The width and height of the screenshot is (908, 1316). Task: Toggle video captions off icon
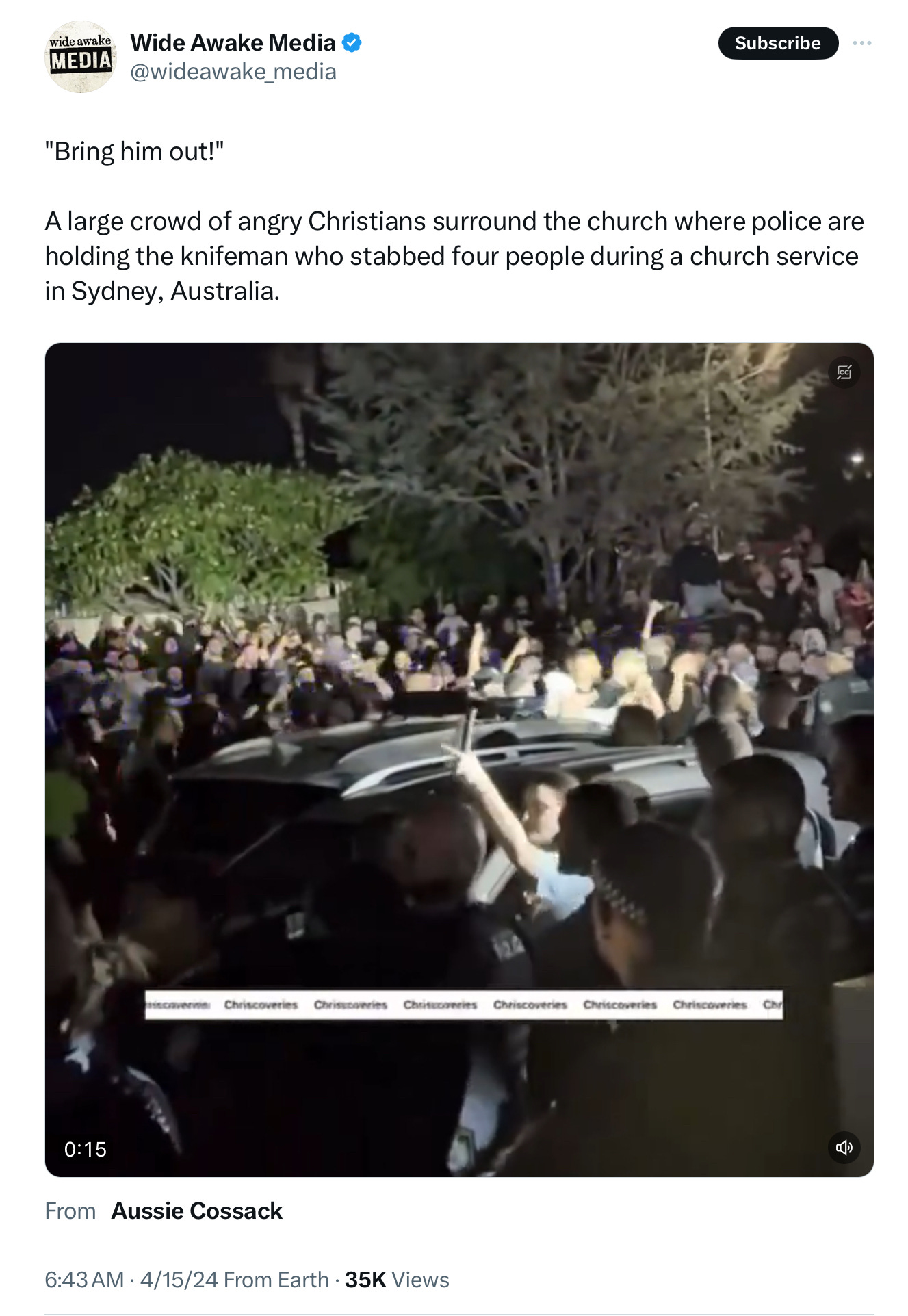[x=844, y=372]
